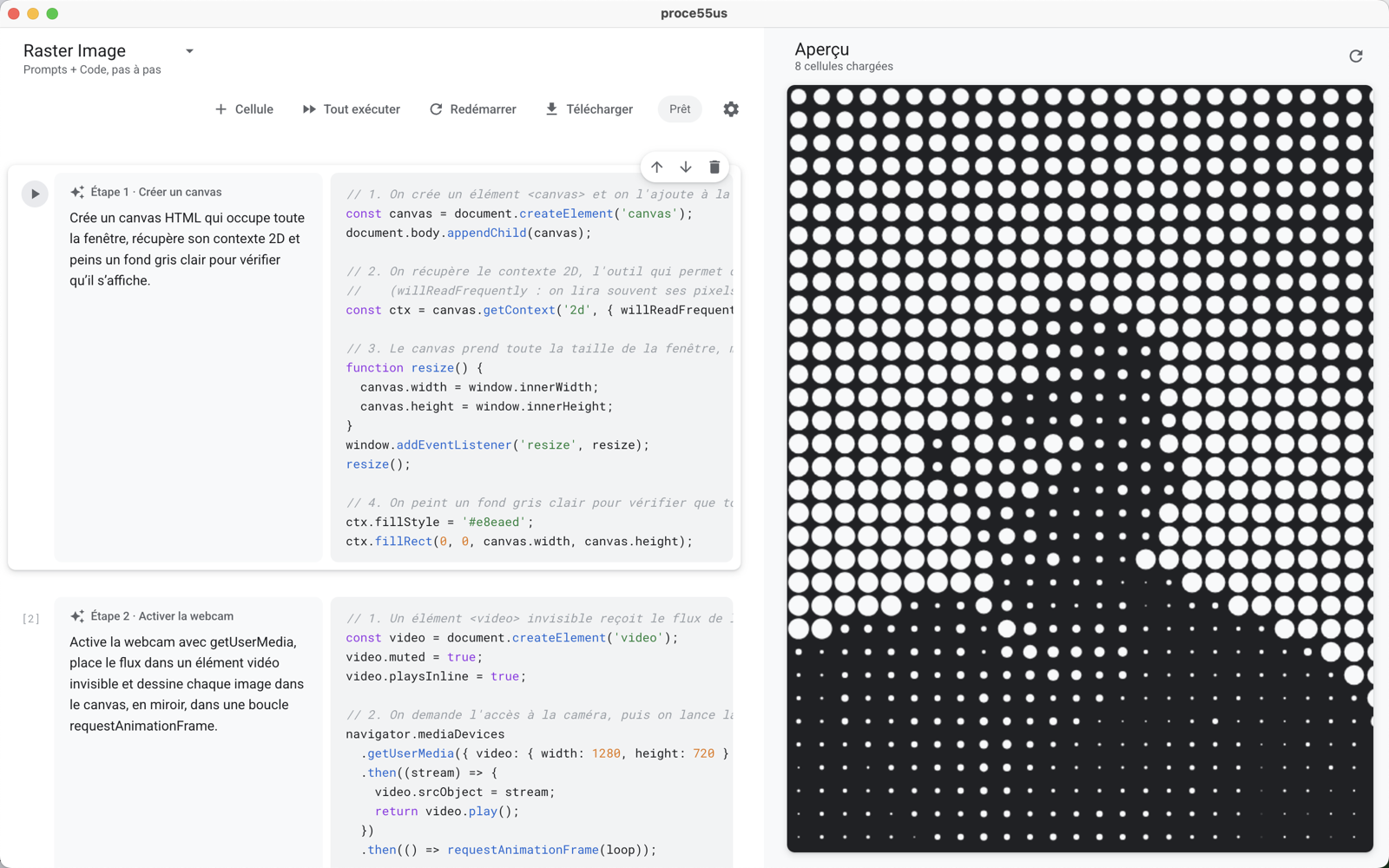This screenshot has height=868, width=1389.
Task: Click the Étape 1 prompt text
Action: [x=188, y=249]
